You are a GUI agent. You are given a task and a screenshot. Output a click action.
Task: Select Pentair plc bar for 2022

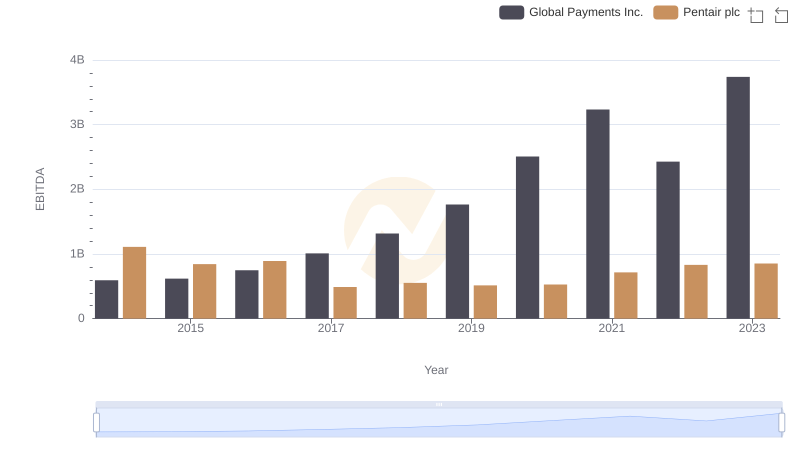coord(696,292)
